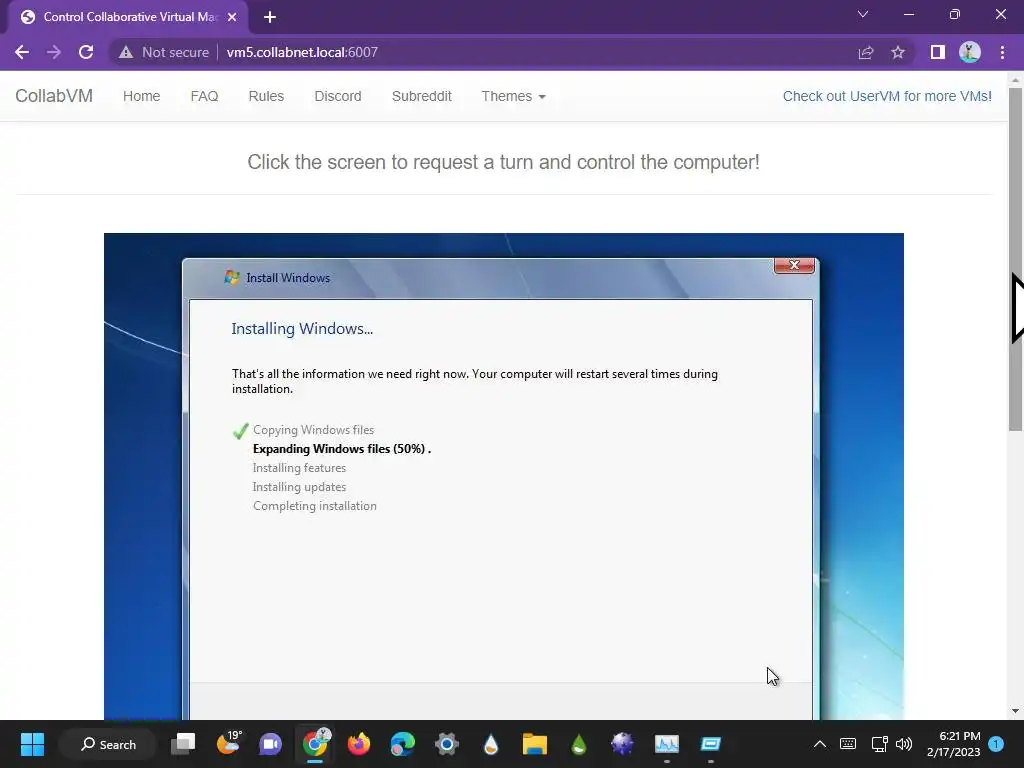Viewport: 1024px width, 768px height.
Task: Open the Not secure site info warning
Action: coord(163,52)
